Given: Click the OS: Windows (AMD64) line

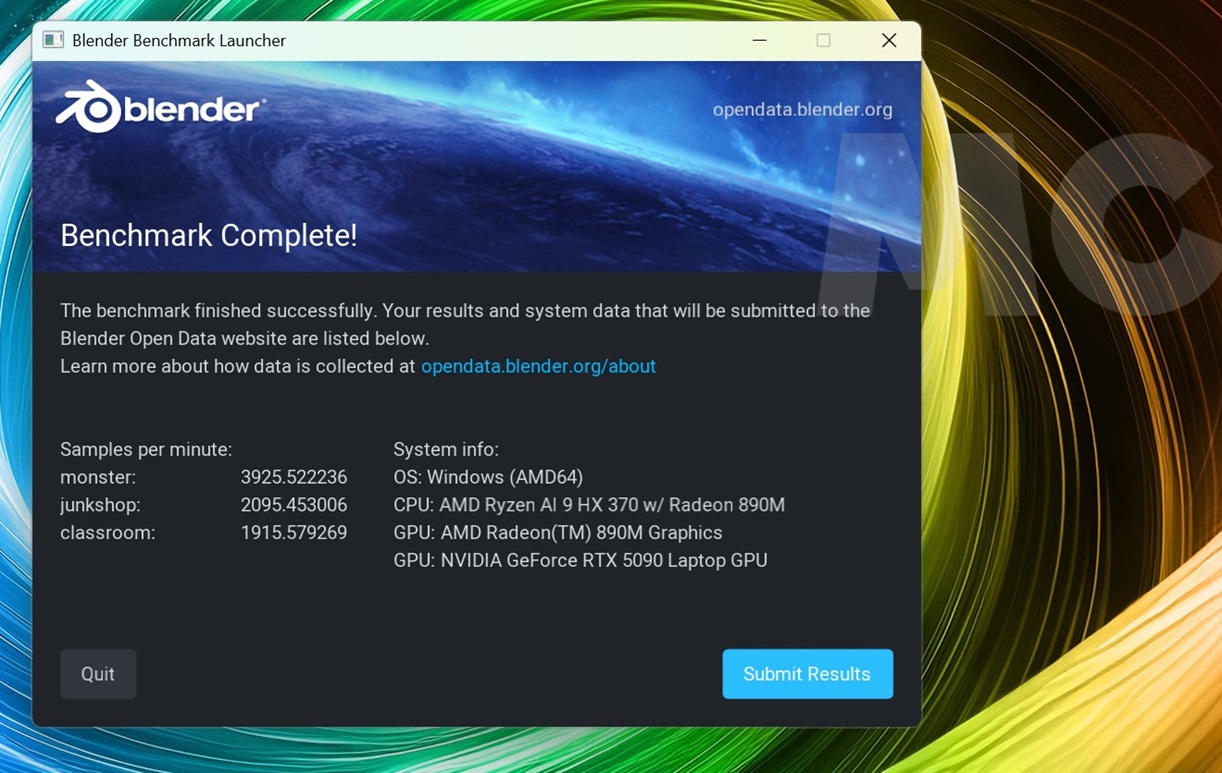Looking at the screenshot, I should point(488,477).
